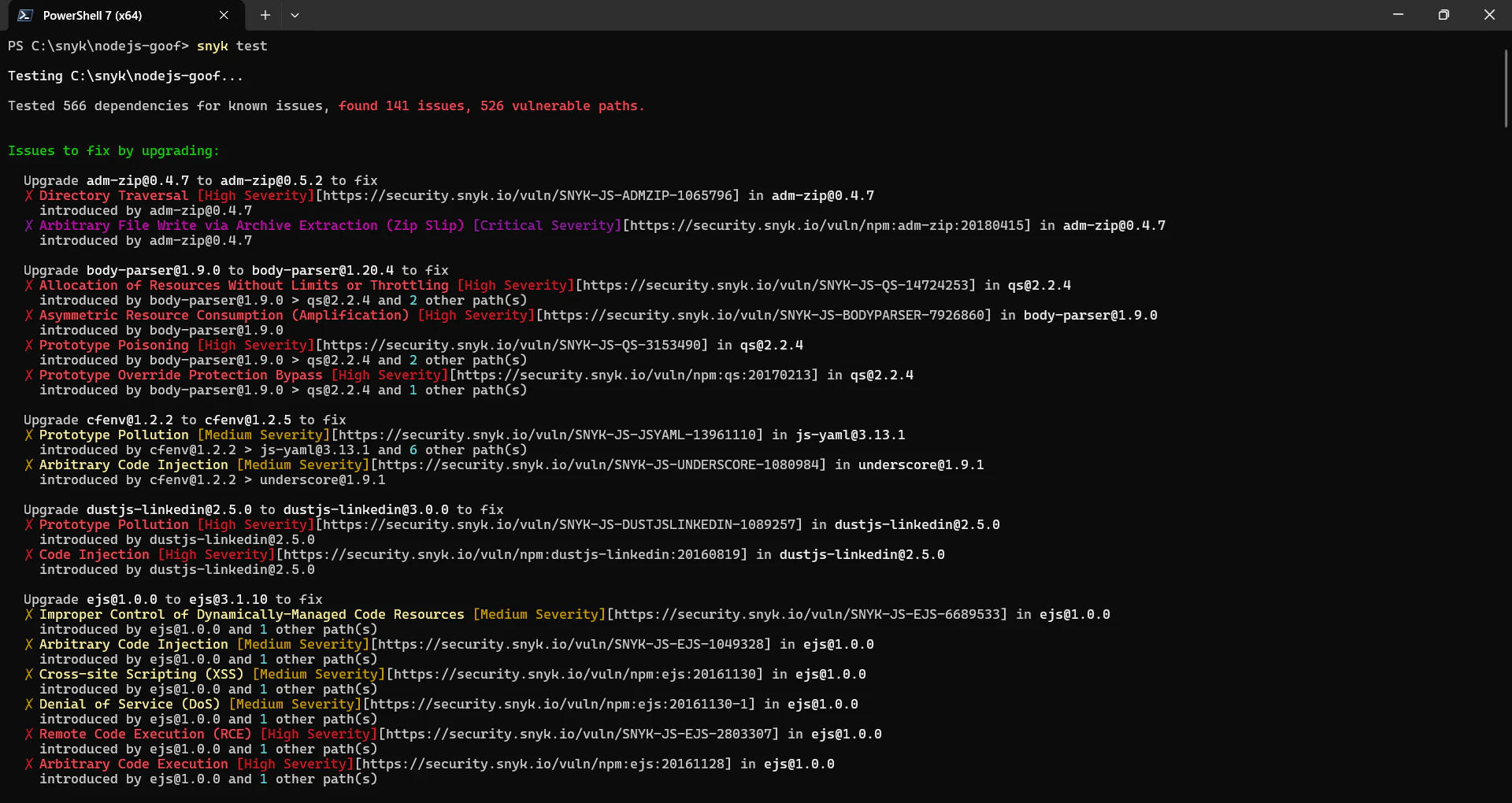This screenshot has width=1512, height=803.
Task: Click 'Upgrade adm-zip@0.4.7 to adm-zip@0.5.2 to fix'
Action: point(201,180)
